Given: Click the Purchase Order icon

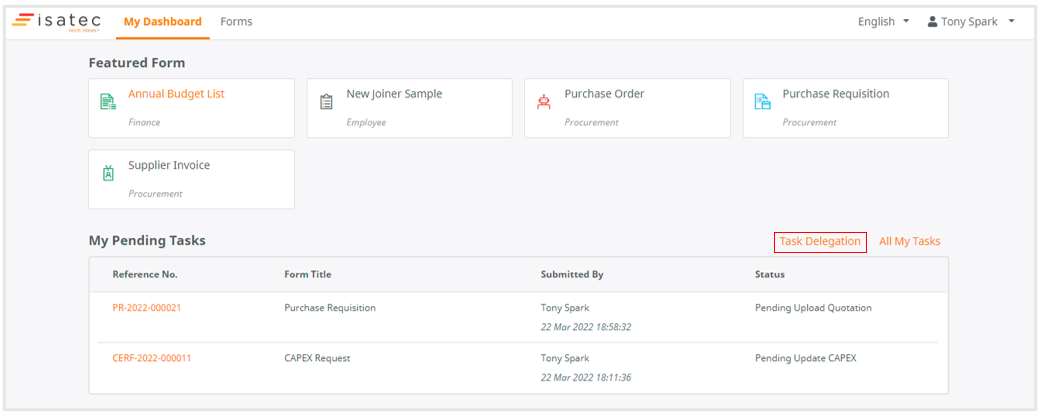Looking at the screenshot, I should pos(544,102).
